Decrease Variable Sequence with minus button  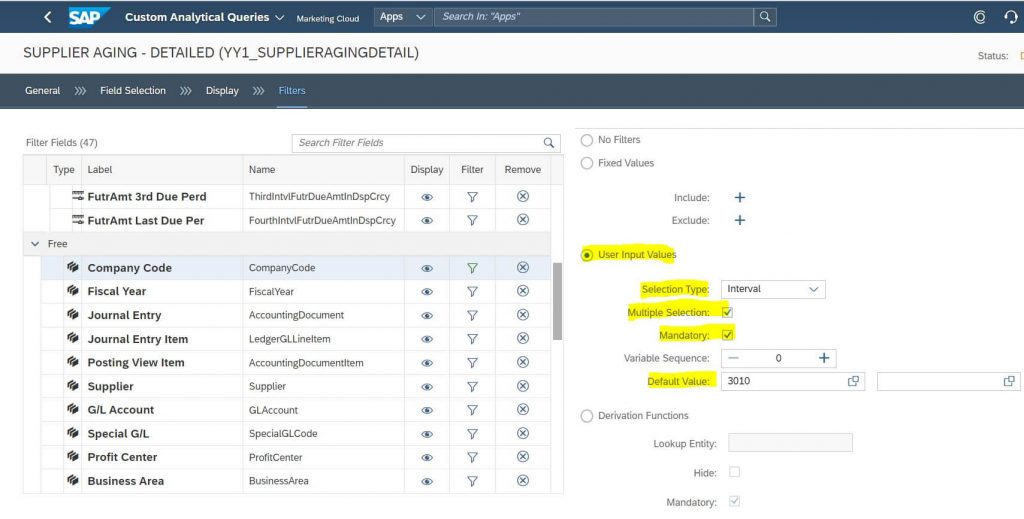click(x=733, y=358)
